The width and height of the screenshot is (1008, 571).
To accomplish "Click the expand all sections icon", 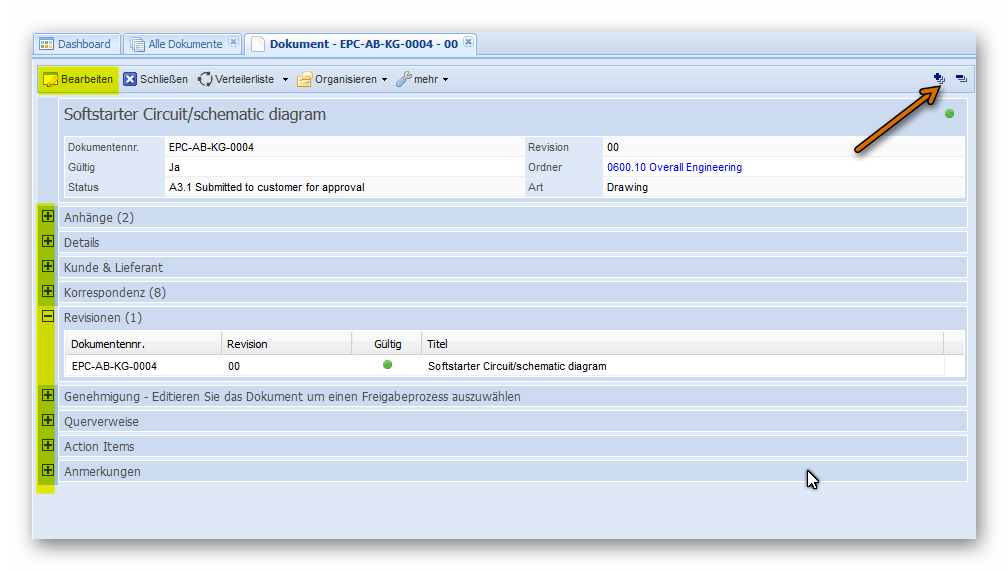I will (939, 78).
